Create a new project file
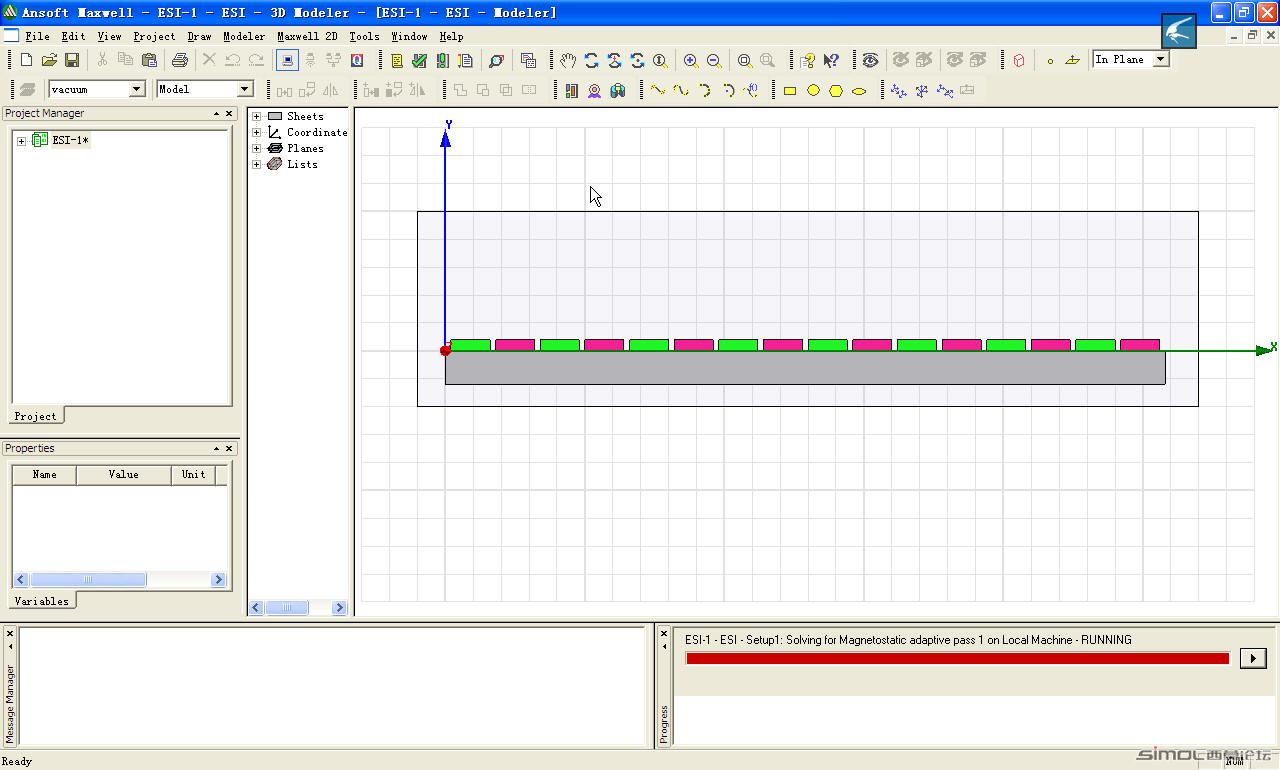The image size is (1280, 770). 26,60
